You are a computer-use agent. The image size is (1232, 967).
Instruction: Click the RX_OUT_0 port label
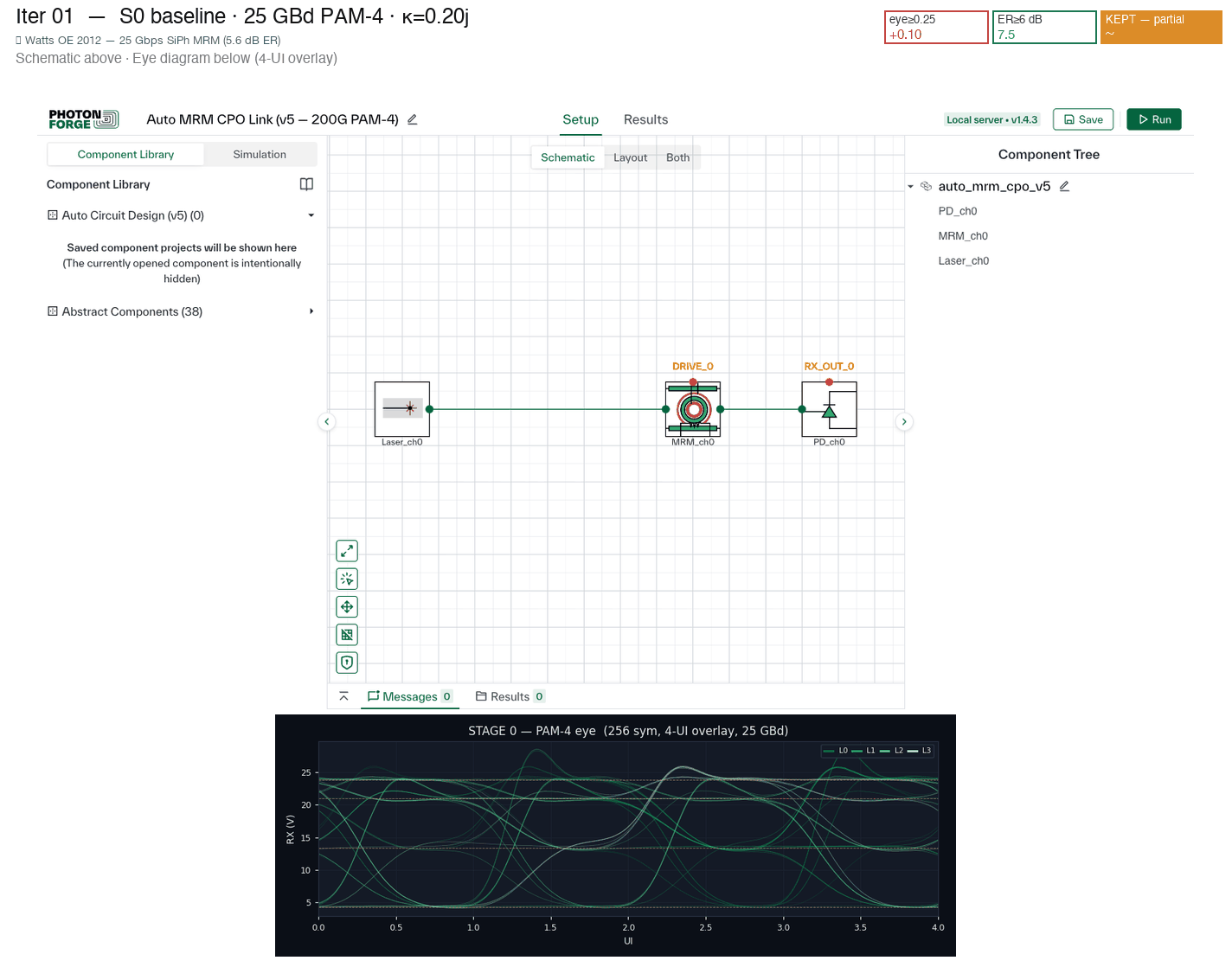pyautogui.click(x=829, y=367)
